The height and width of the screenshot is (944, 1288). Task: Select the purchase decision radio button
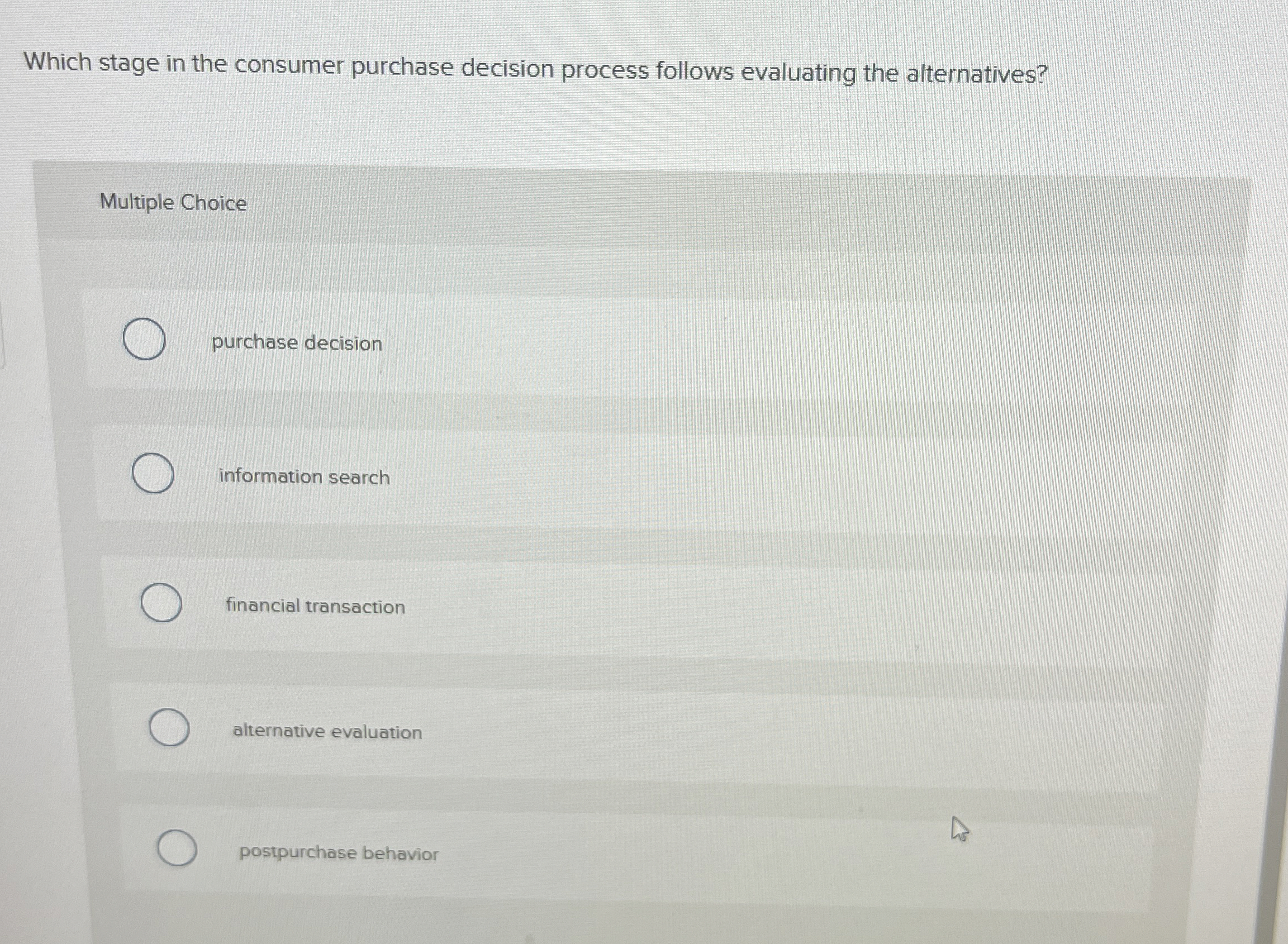coord(144,337)
